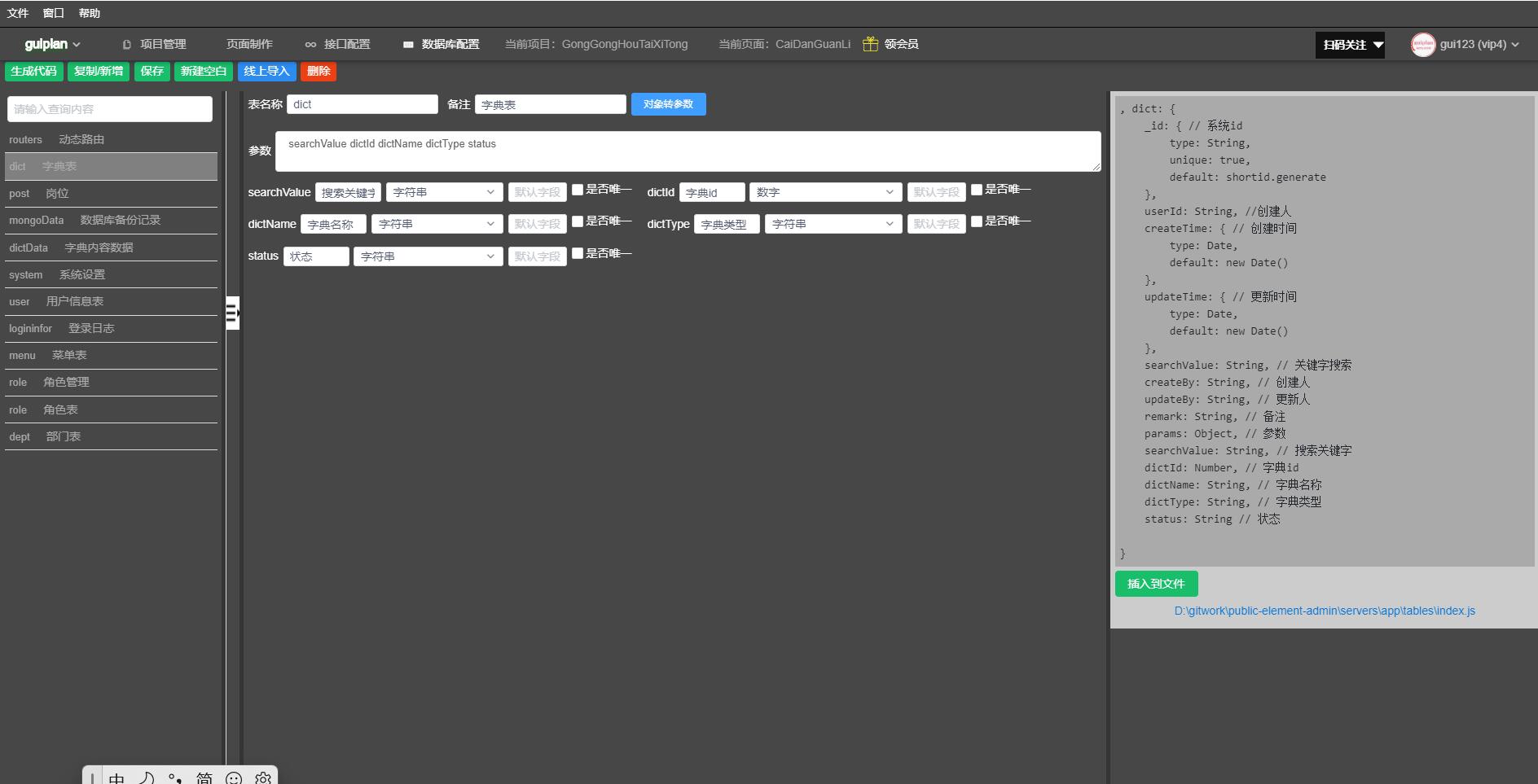Click the 接口配置 link icon

(310, 45)
